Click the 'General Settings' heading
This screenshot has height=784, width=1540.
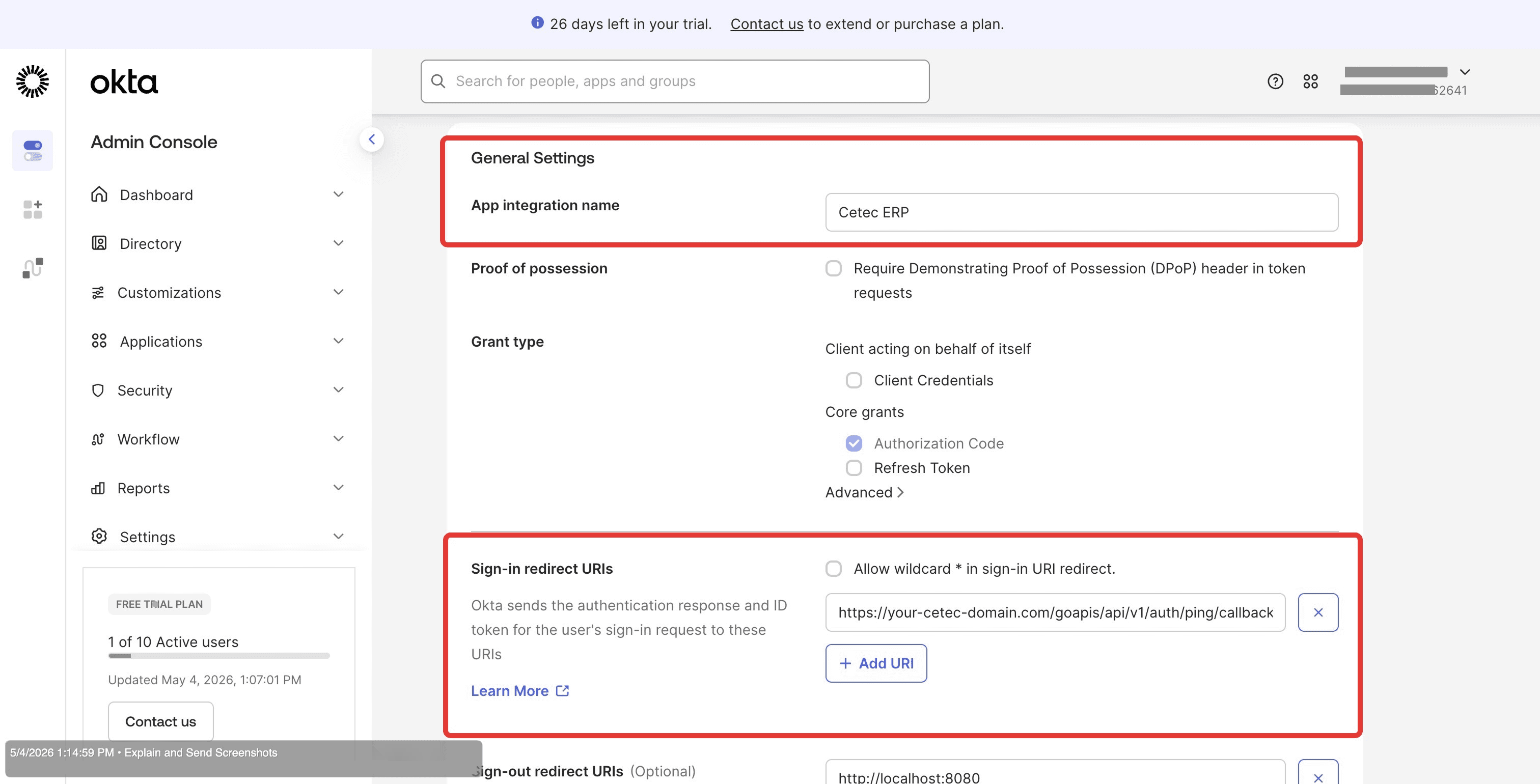[533, 158]
